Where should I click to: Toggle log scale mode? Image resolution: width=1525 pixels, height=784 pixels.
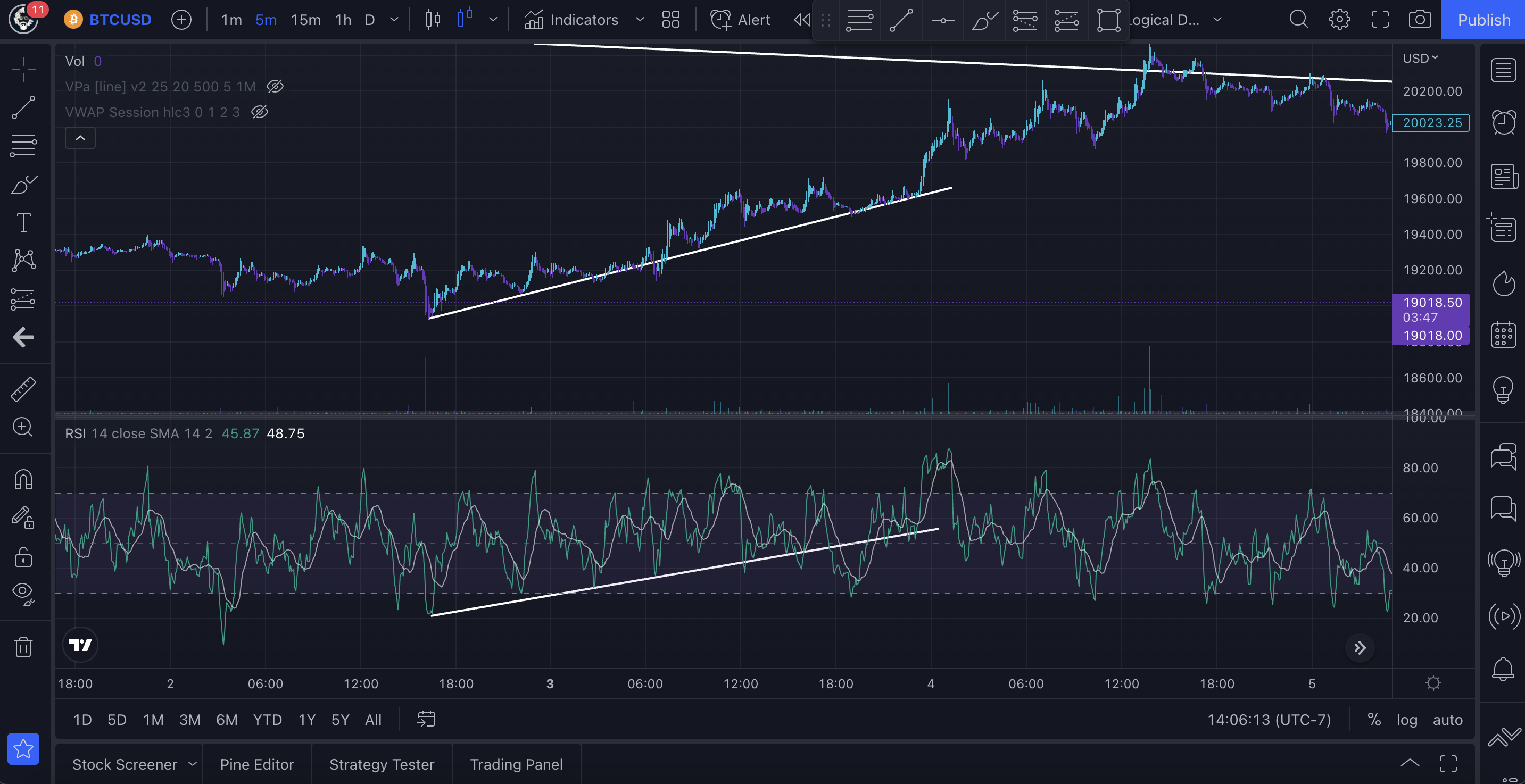[1406, 720]
